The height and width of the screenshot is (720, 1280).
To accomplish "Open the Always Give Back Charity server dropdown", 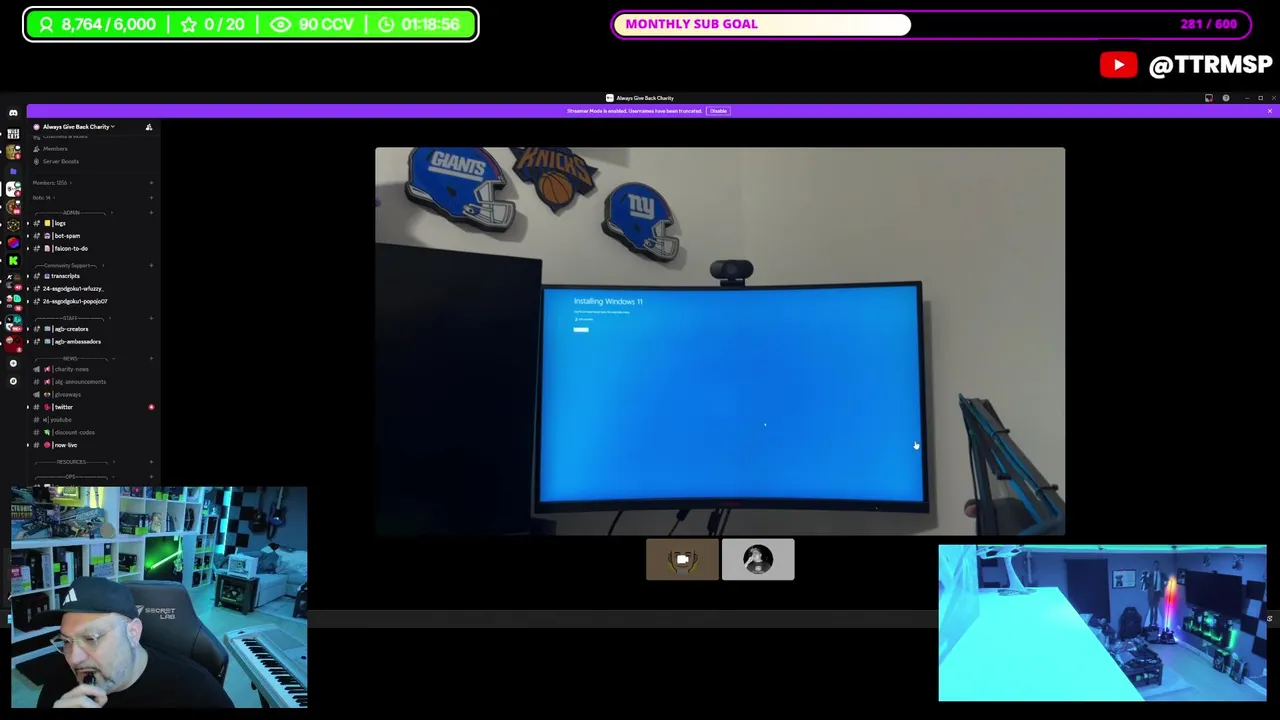I will click(x=79, y=127).
